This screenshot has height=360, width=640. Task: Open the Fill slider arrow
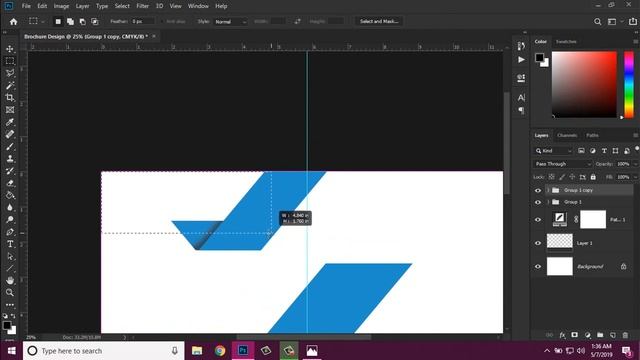tap(635, 177)
